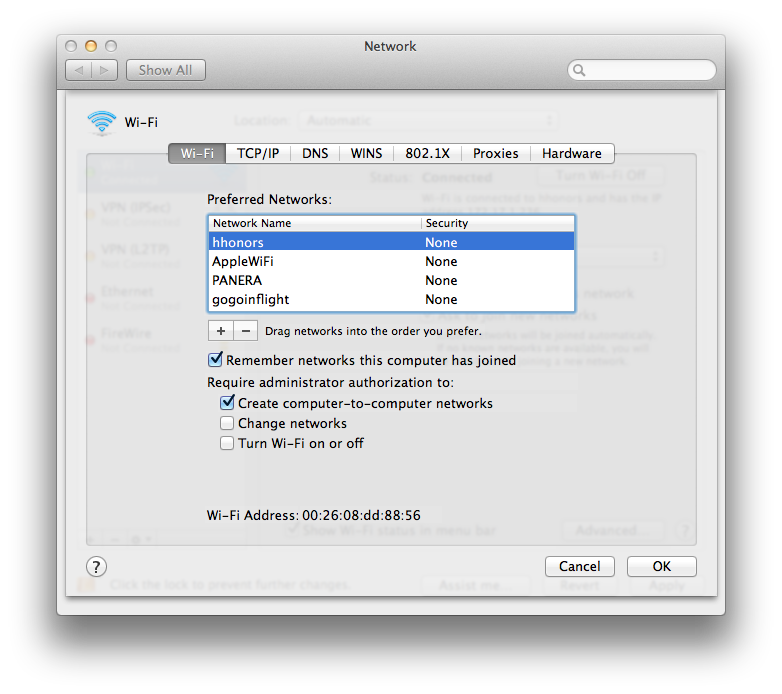This screenshot has width=782, height=694.
Task: Open help with the question mark button
Action: 96,567
